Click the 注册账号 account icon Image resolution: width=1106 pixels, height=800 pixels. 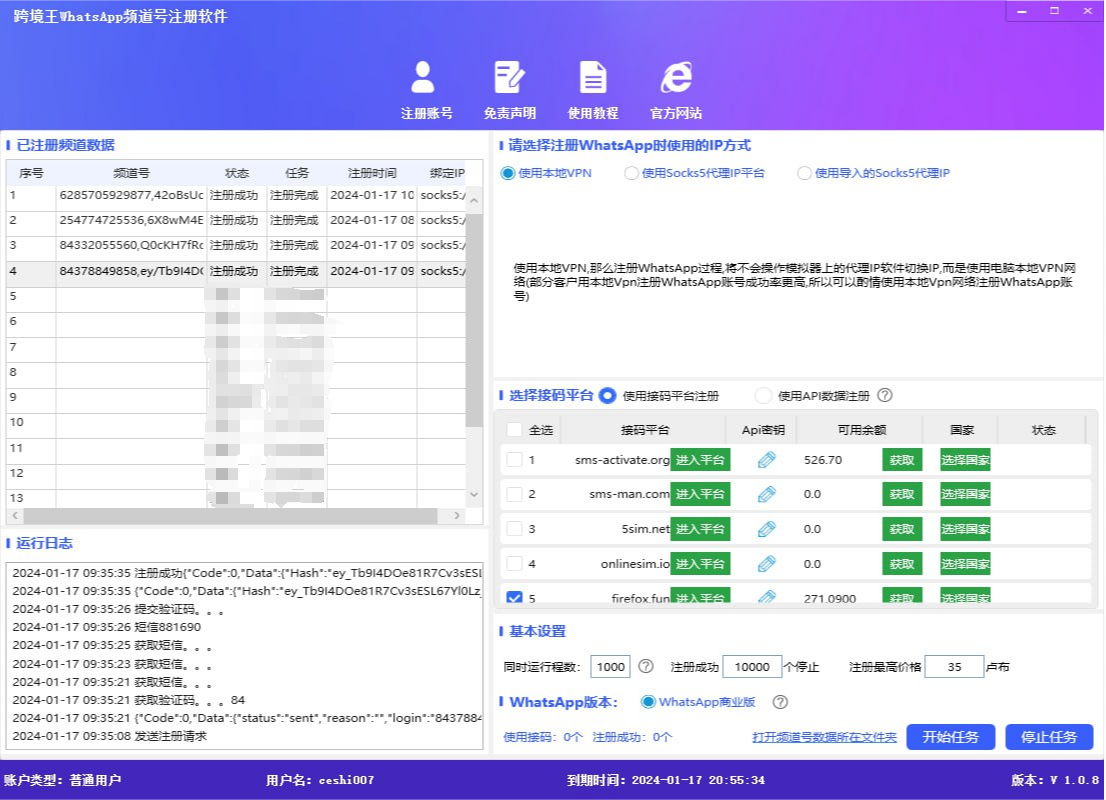(424, 78)
